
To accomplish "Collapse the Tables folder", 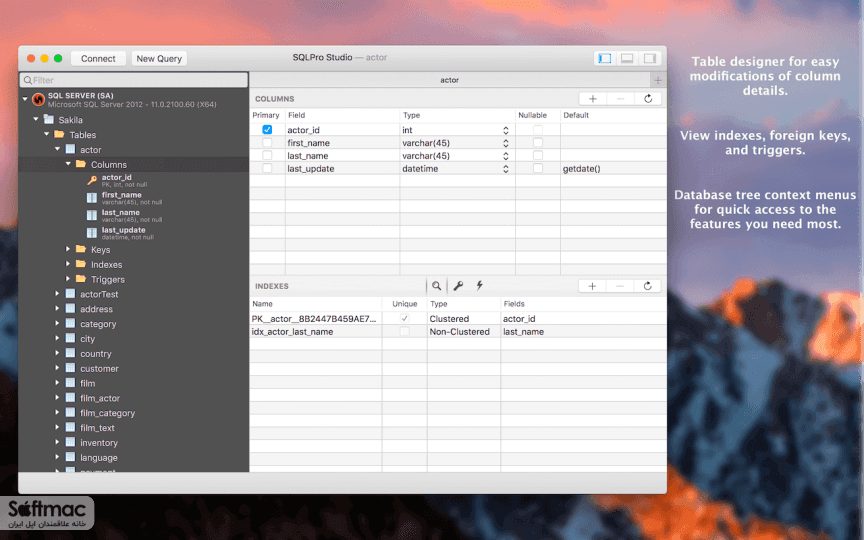I will click(46, 134).
